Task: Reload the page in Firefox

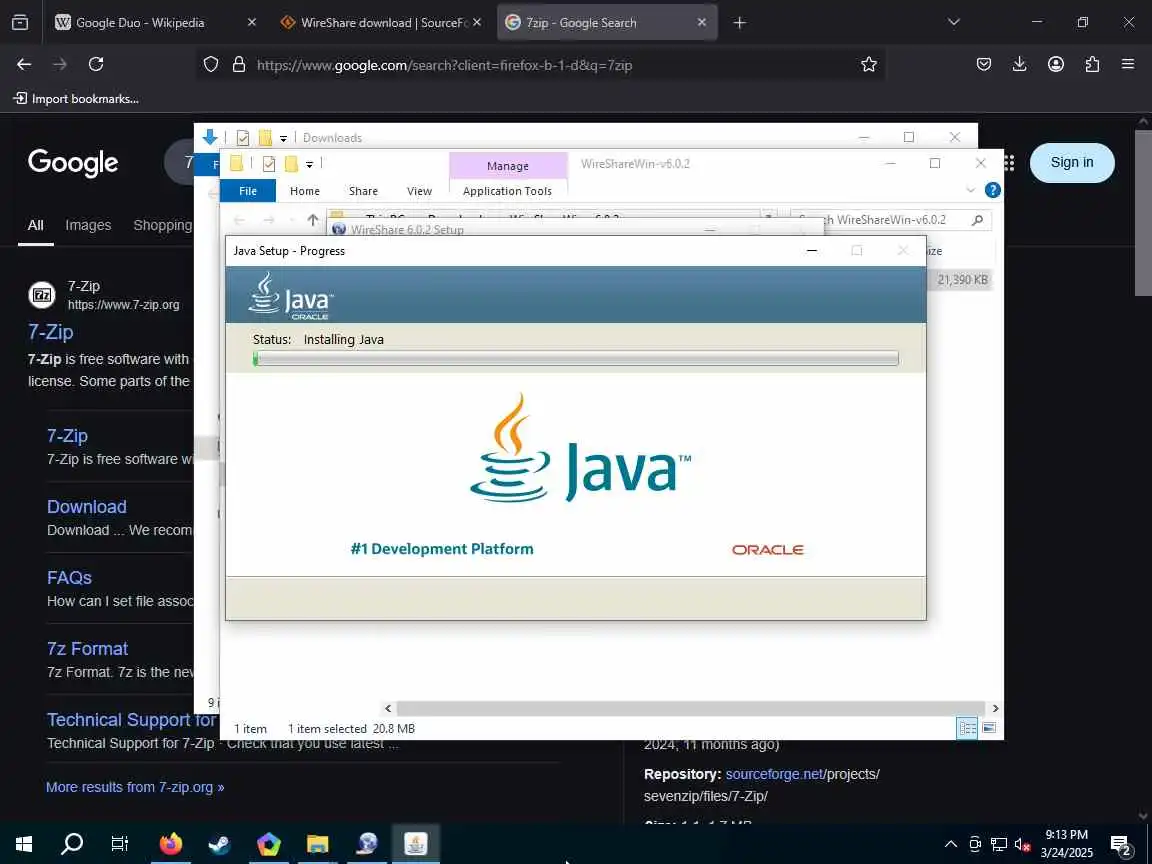Action: click(96, 65)
